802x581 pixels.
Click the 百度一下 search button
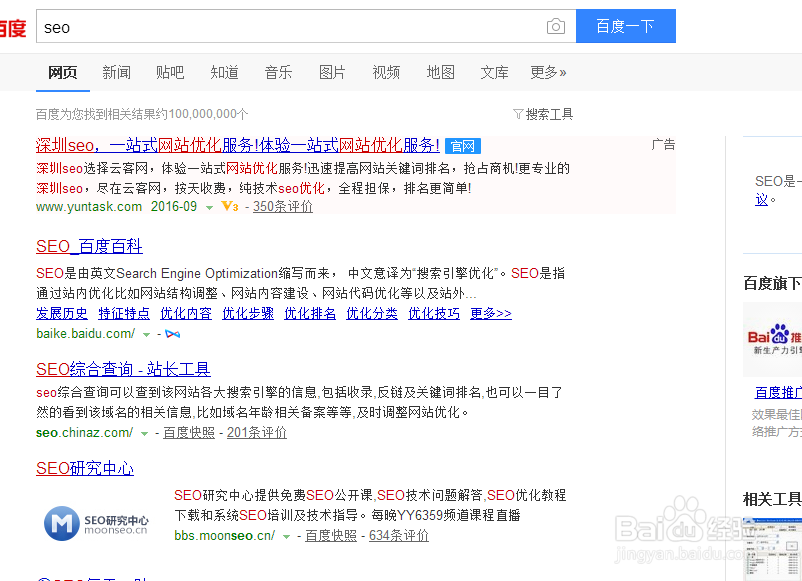[x=626, y=26]
